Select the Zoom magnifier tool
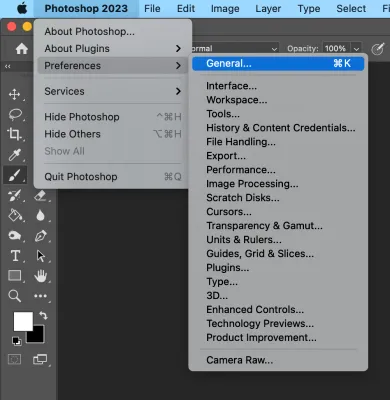 pos(14,296)
